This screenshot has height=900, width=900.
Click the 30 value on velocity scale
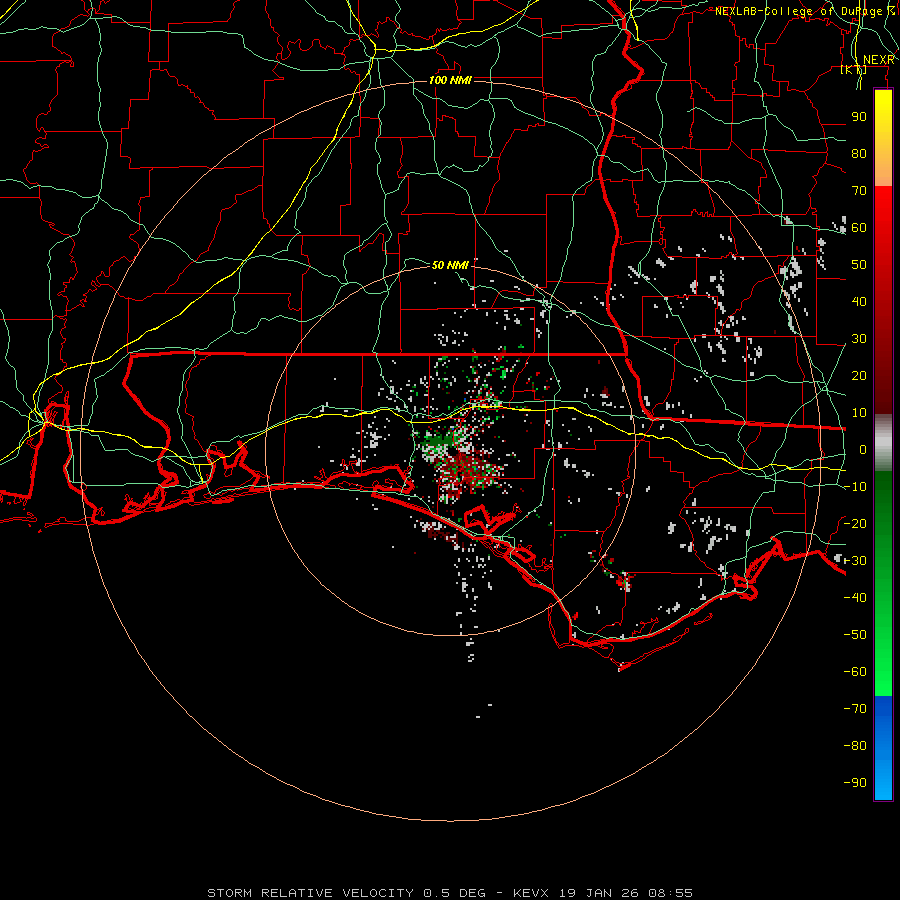point(859,339)
